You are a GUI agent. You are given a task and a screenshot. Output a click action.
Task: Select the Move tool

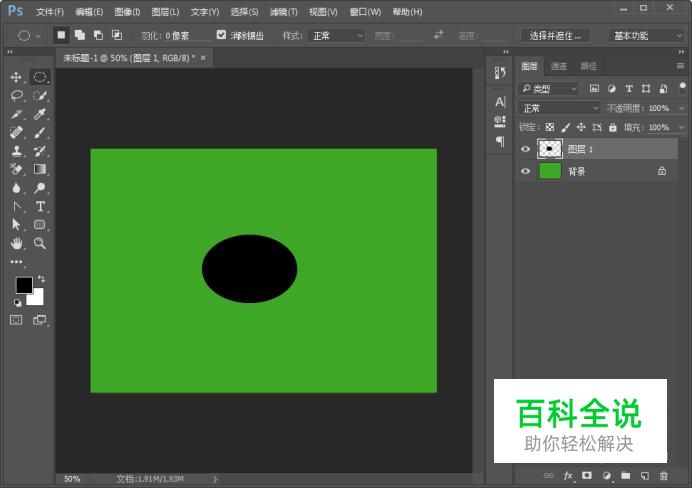pos(16,78)
